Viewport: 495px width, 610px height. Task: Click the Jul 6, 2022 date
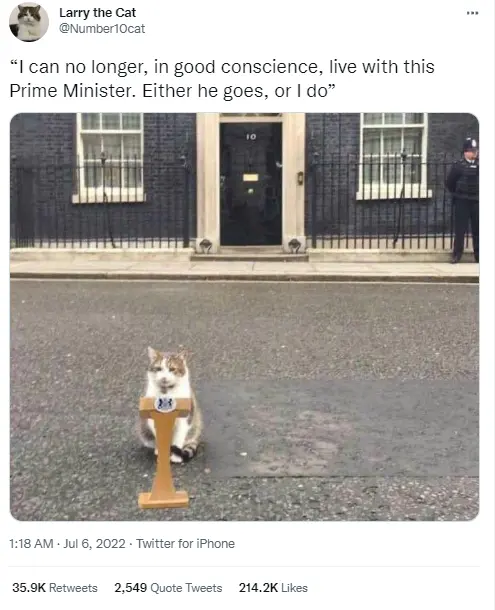(x=94, y=543)
